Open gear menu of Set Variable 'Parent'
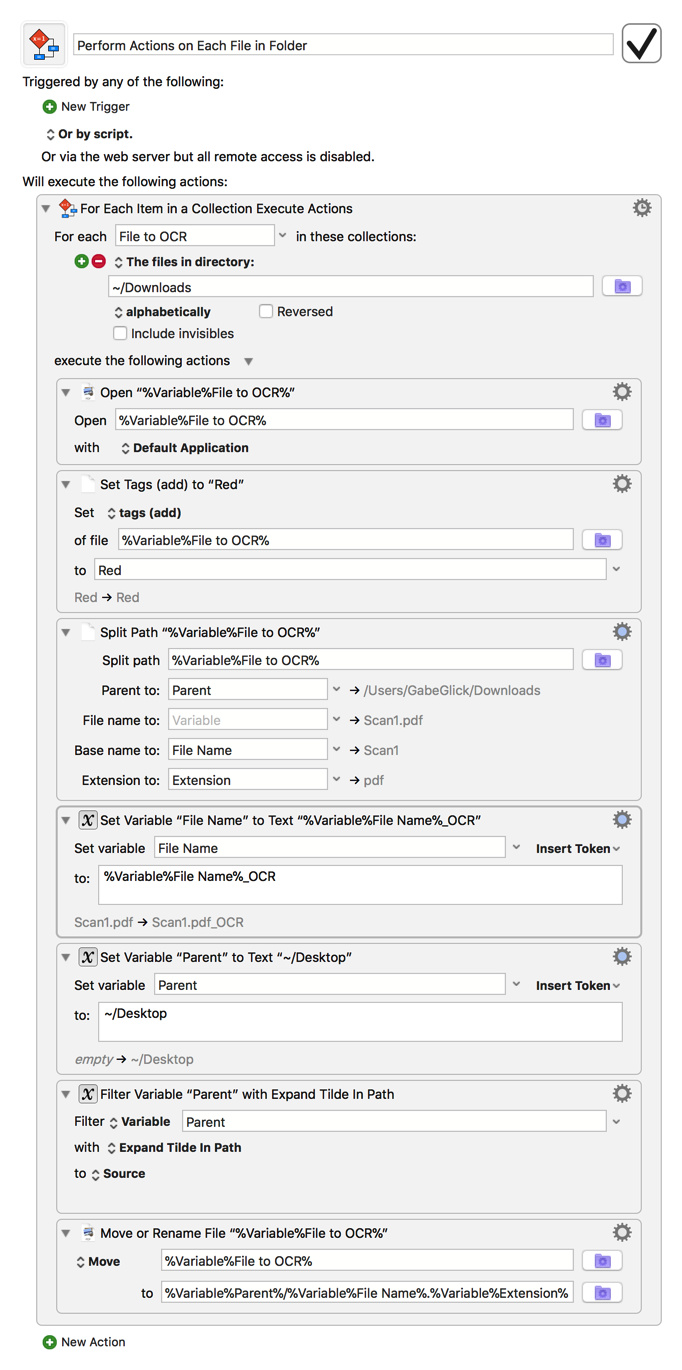 [622, 957]
